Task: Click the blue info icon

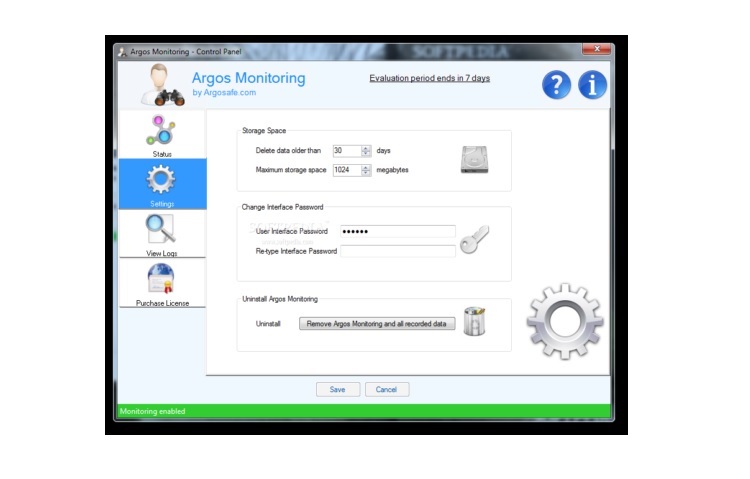Action: point(592,85)
